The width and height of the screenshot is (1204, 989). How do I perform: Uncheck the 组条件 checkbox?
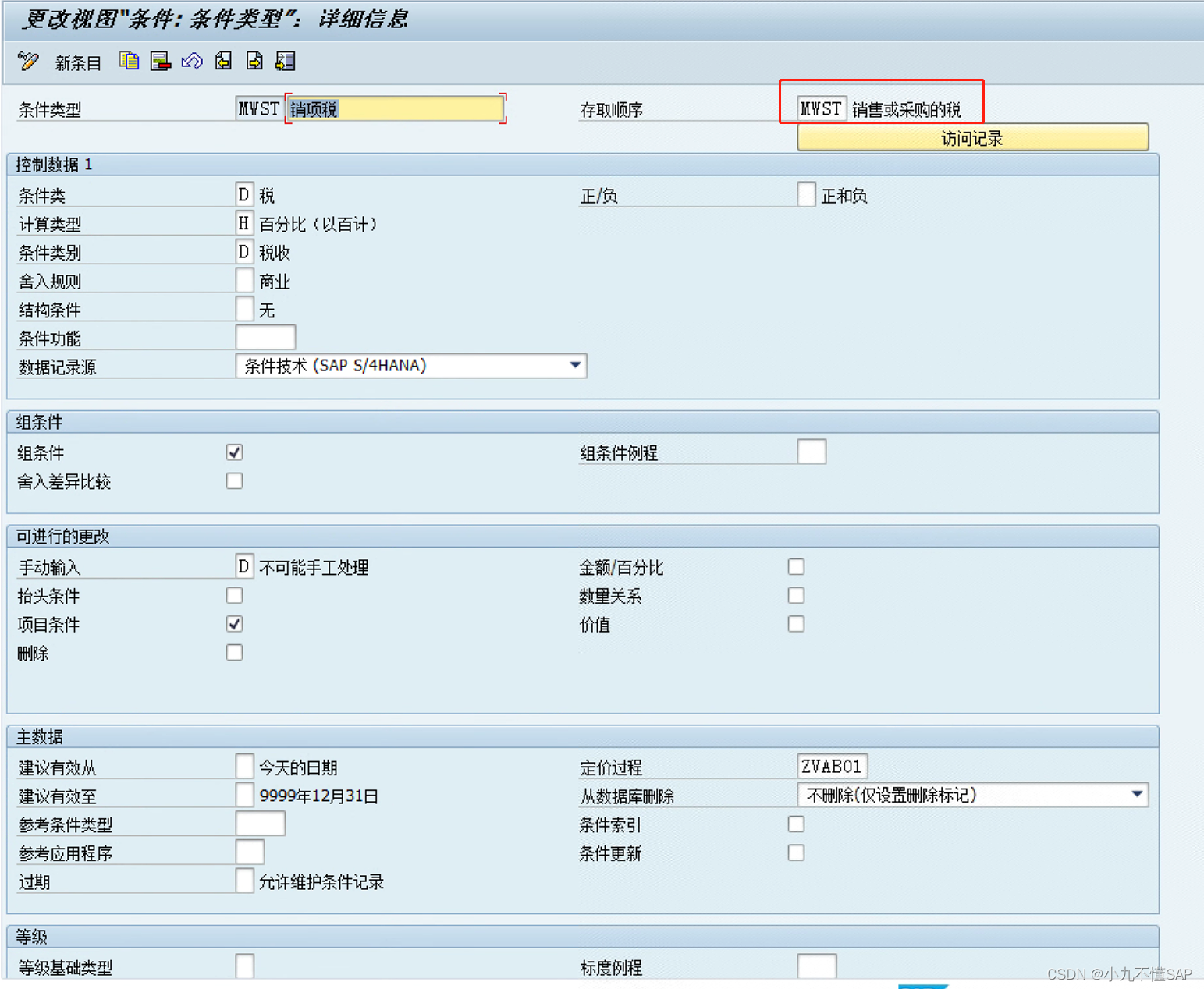[234, 452]
